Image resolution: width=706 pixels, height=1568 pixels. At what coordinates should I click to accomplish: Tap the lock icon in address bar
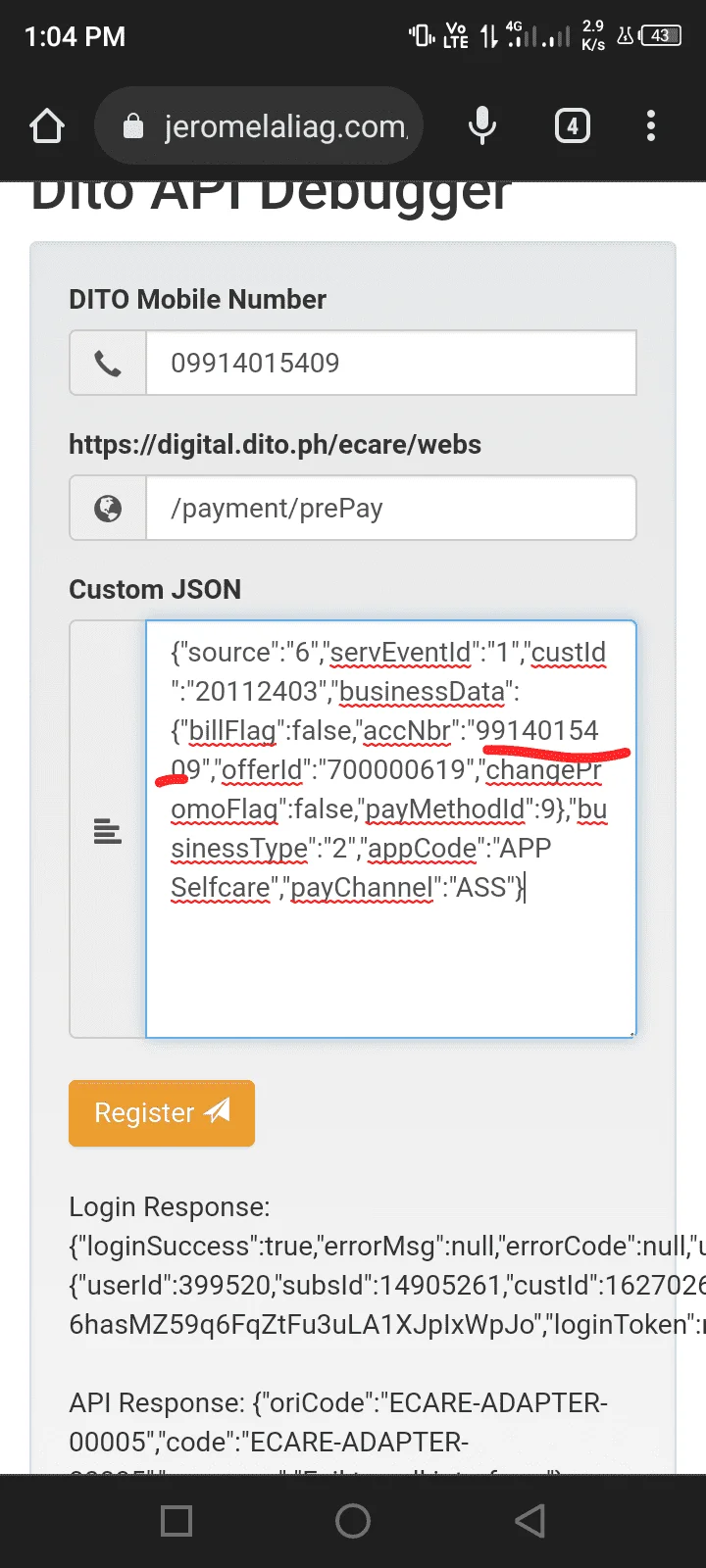133,126
